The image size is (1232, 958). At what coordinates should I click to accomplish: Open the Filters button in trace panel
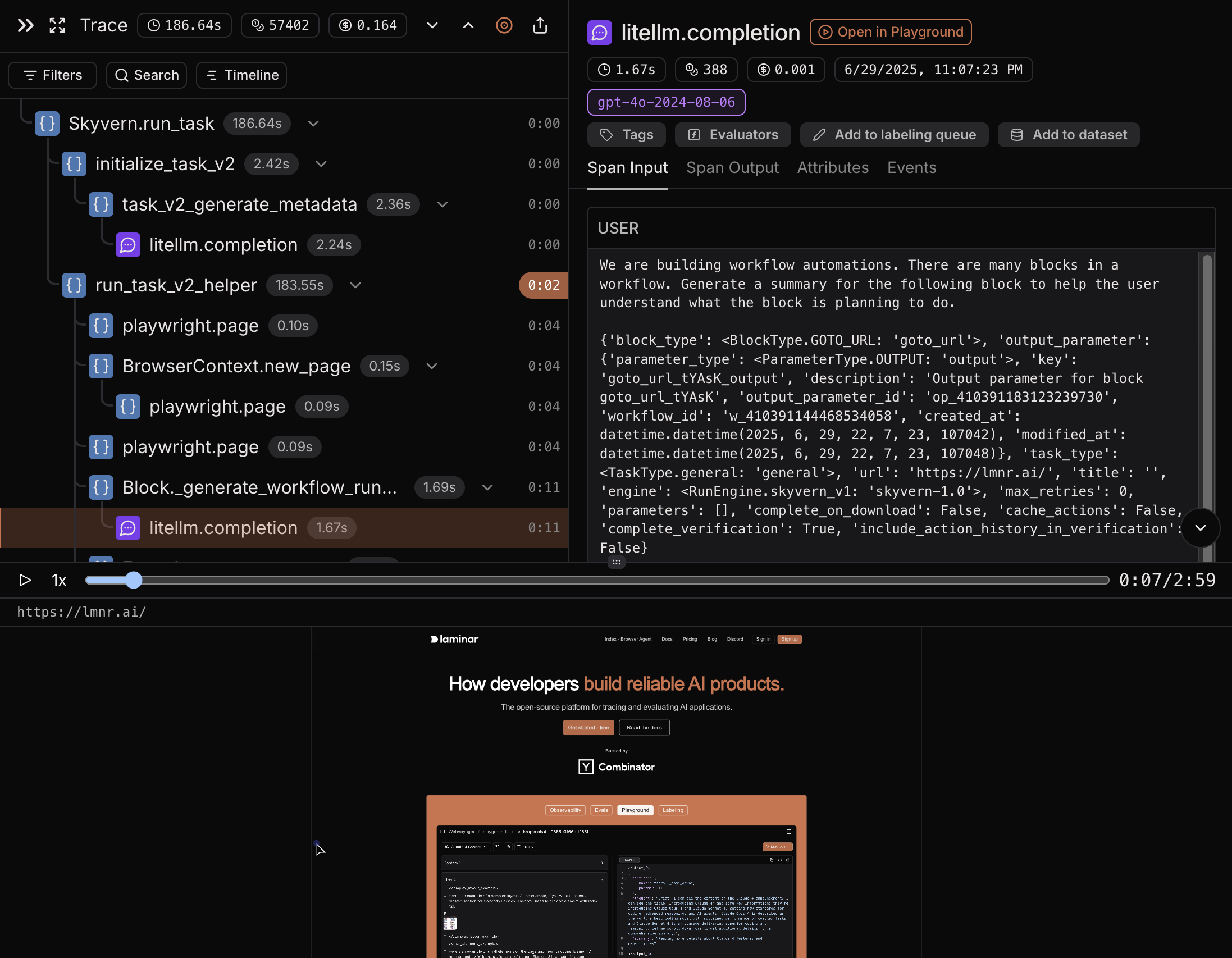pyautogui.click(x=52, y=75)
